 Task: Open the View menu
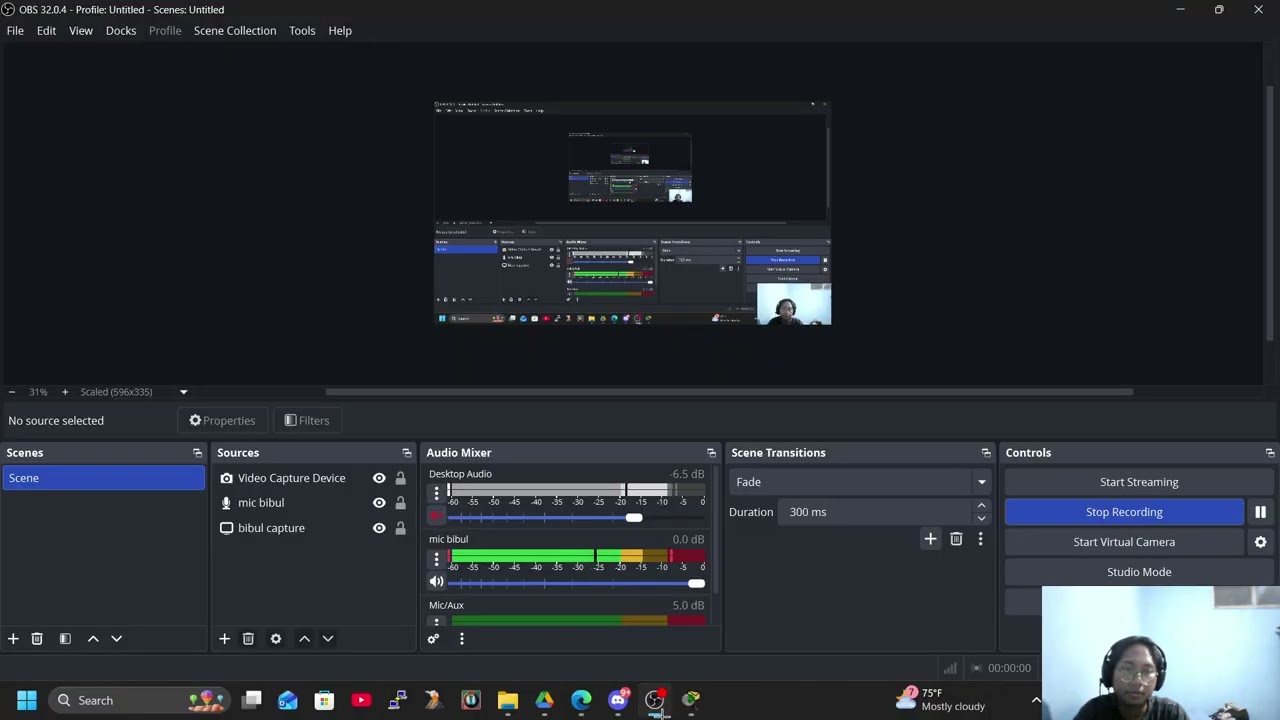(x=81, y=30)
